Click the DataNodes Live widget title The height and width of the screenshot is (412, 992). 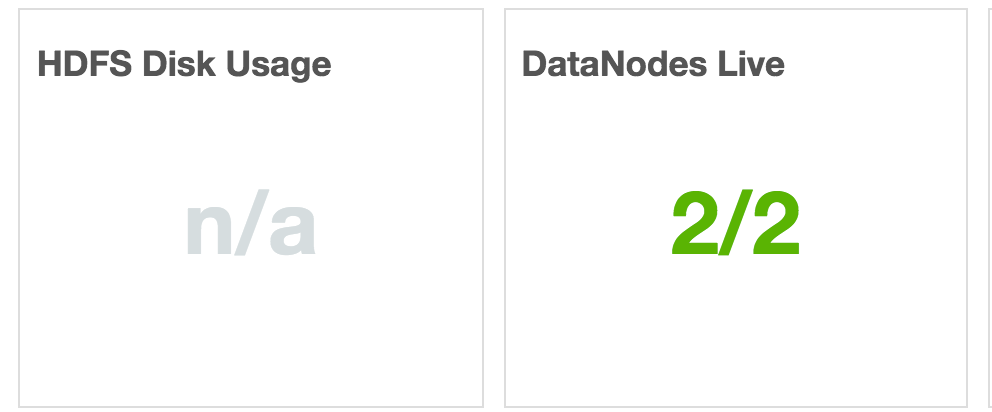click(653, 65)
